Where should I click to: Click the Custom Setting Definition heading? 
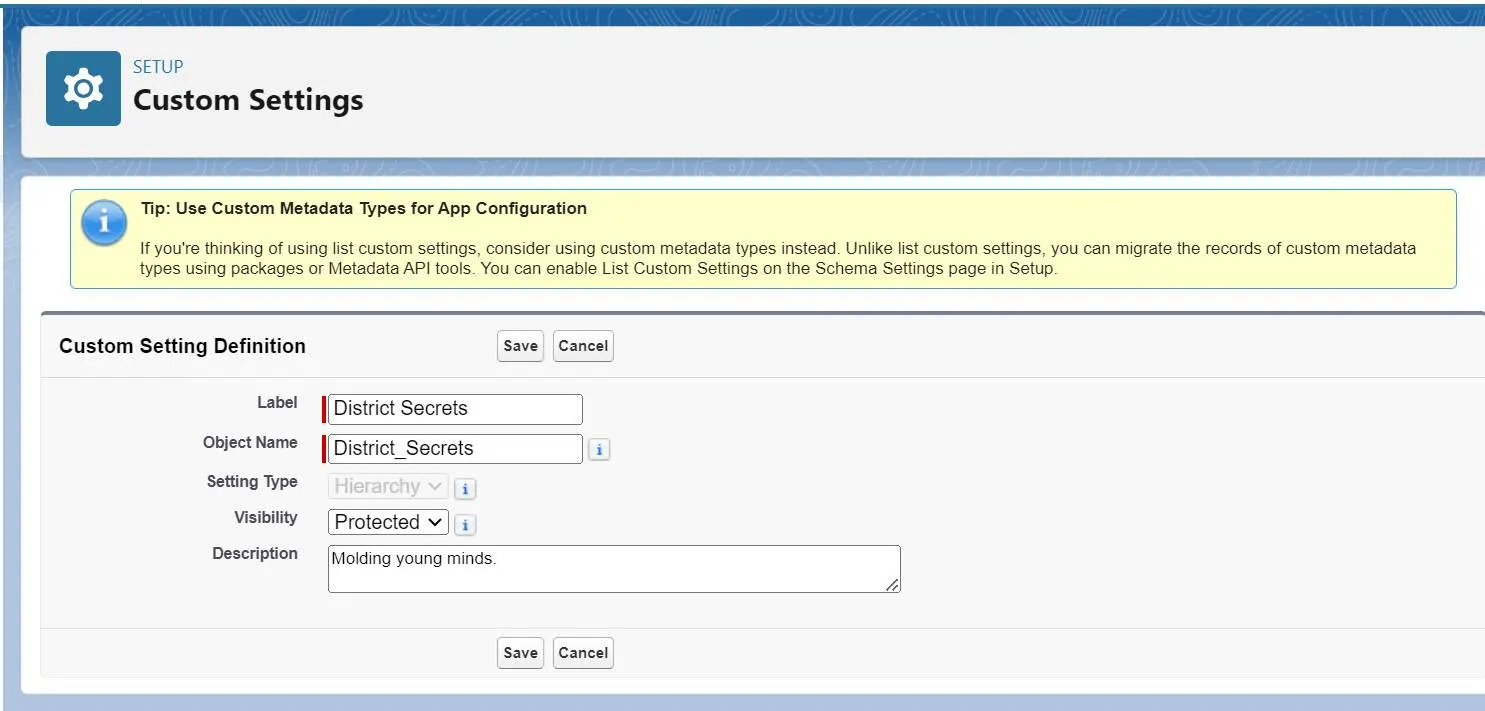pyautogui.click(x=182, y=346)
